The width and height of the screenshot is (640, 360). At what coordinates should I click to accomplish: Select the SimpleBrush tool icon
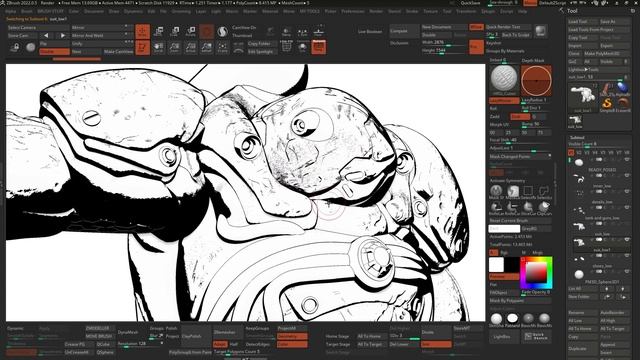(607, 104)
